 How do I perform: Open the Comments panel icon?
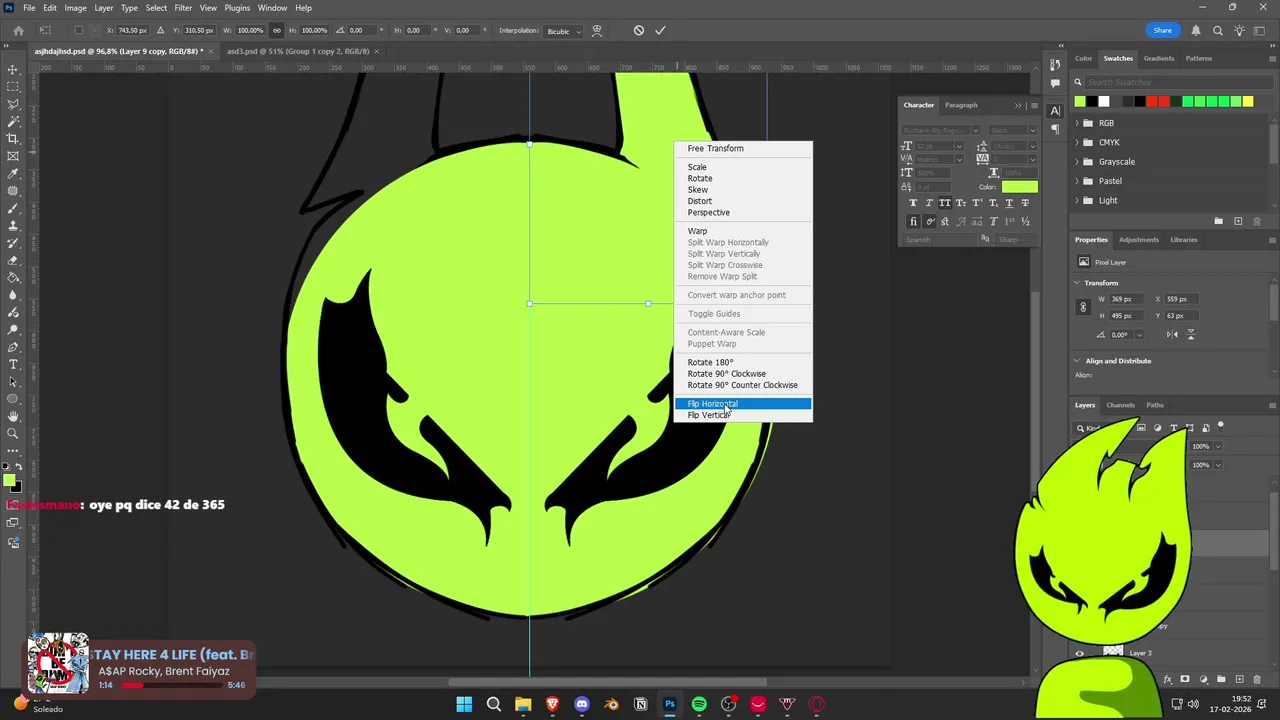click(1055, 83)
